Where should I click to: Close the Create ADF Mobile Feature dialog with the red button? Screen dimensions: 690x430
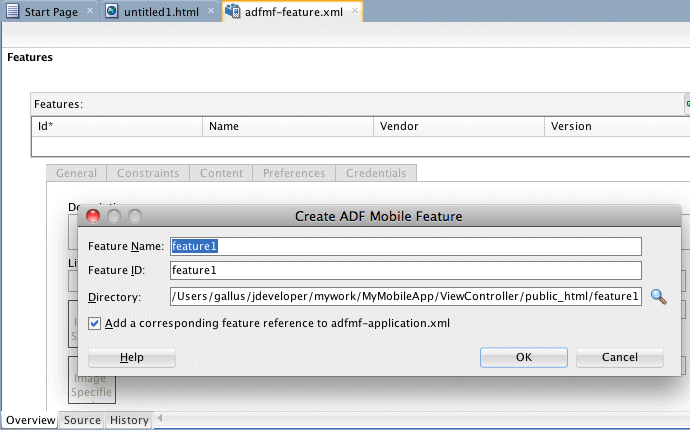click(x=93, y=216)
